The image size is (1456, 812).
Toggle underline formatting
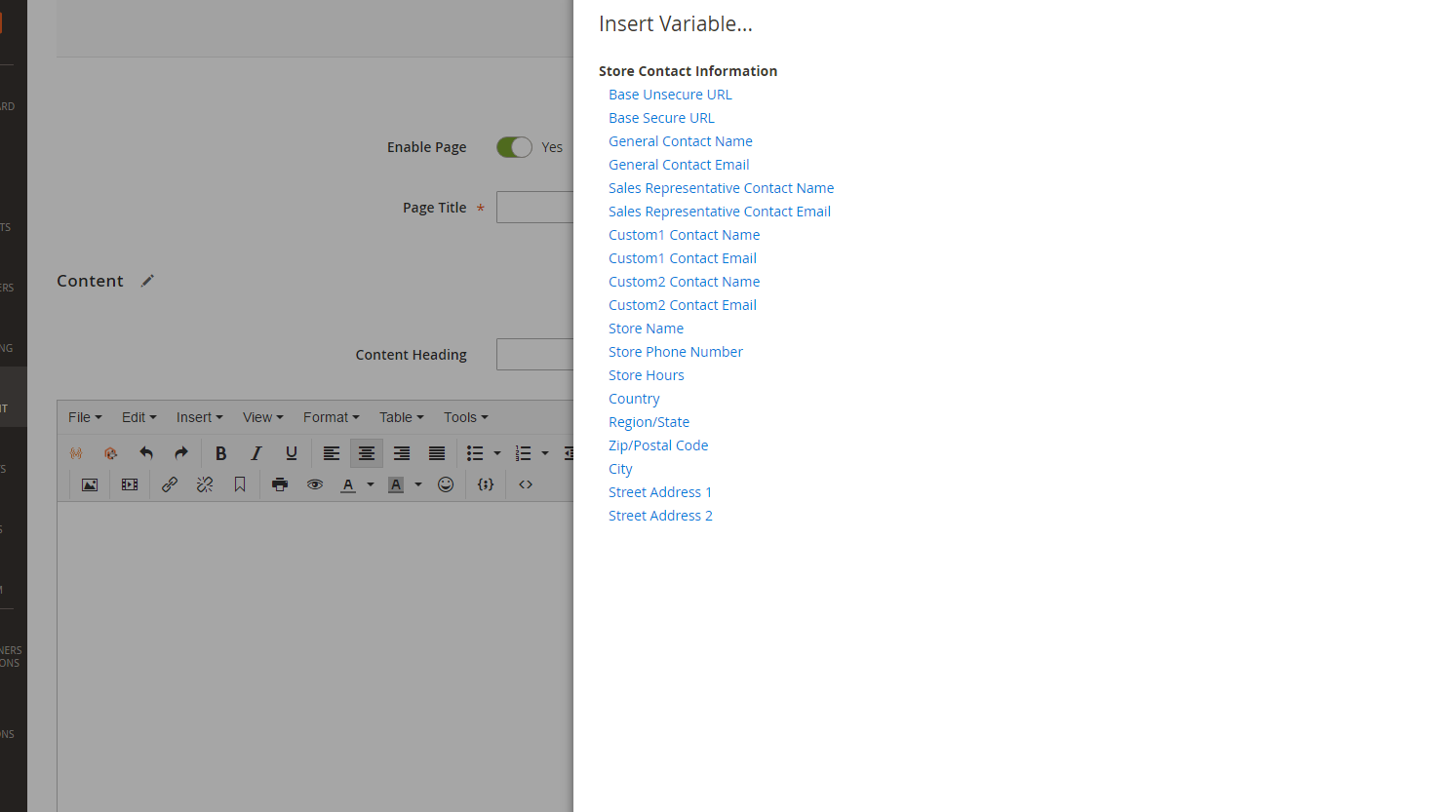292,453
